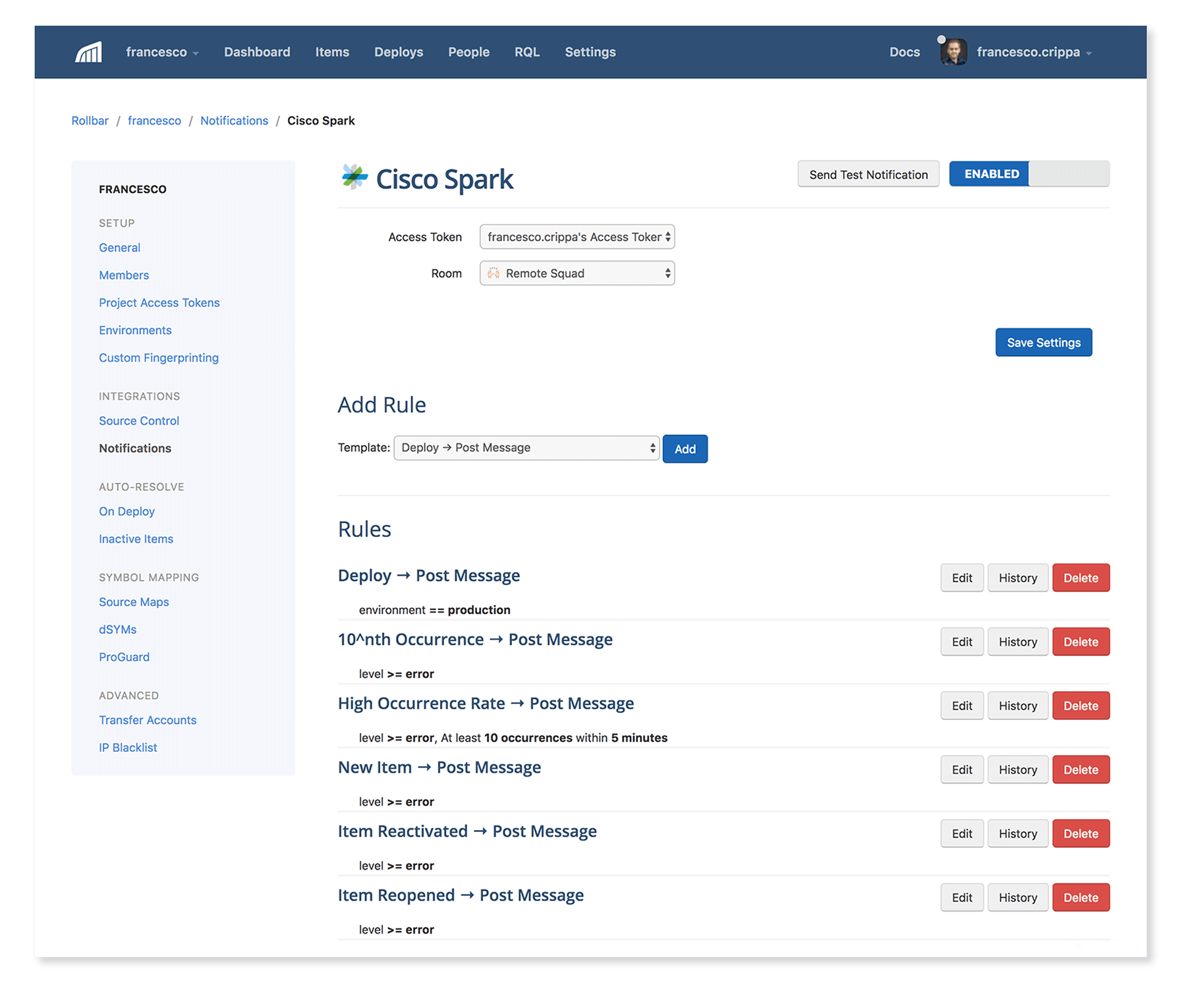This screenshot has width=1186, height=1008.
Task: Click Send Test Notification button
Action: pos(868,174)
